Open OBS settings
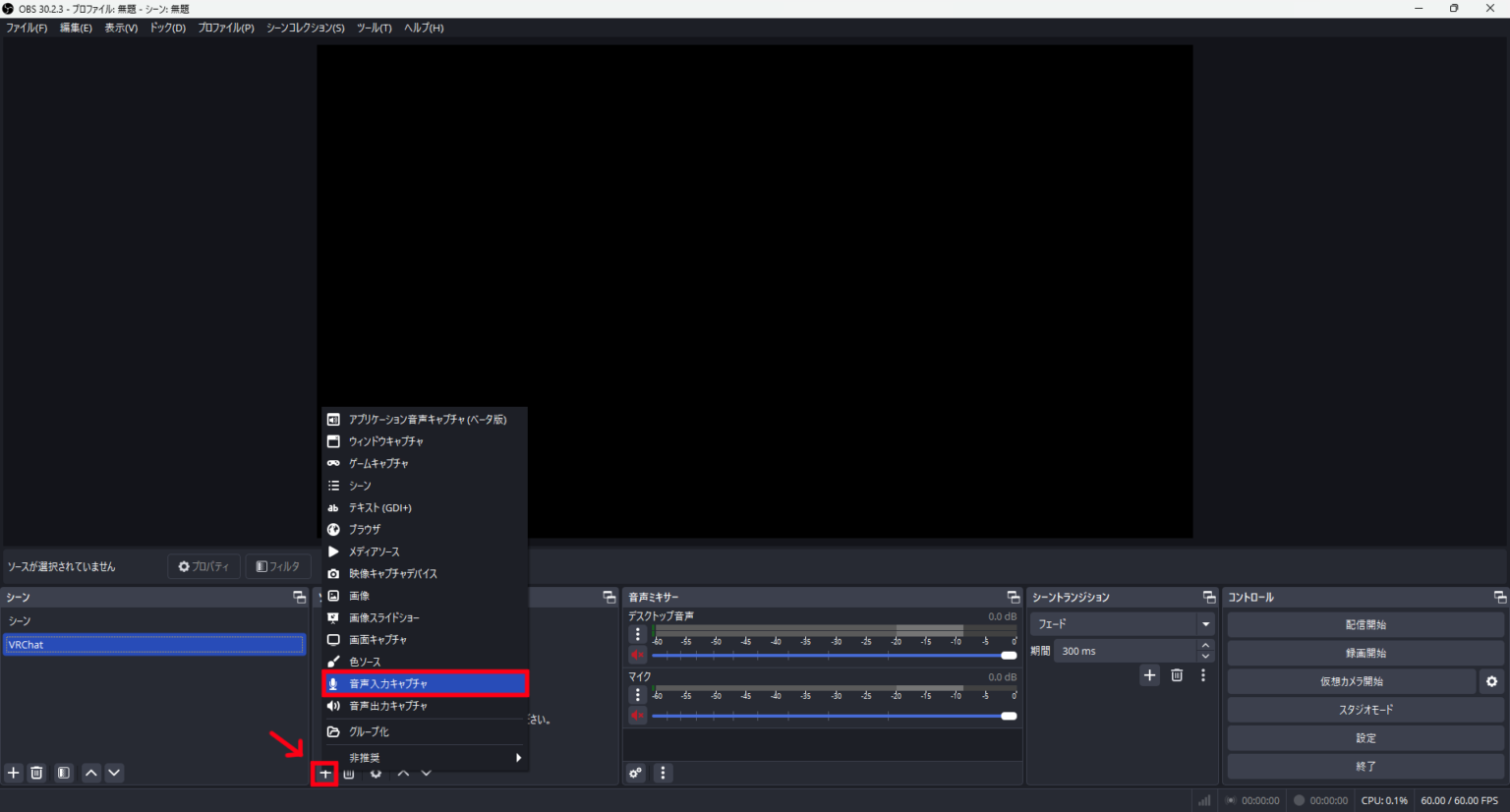 click(x=1365, y=737)
